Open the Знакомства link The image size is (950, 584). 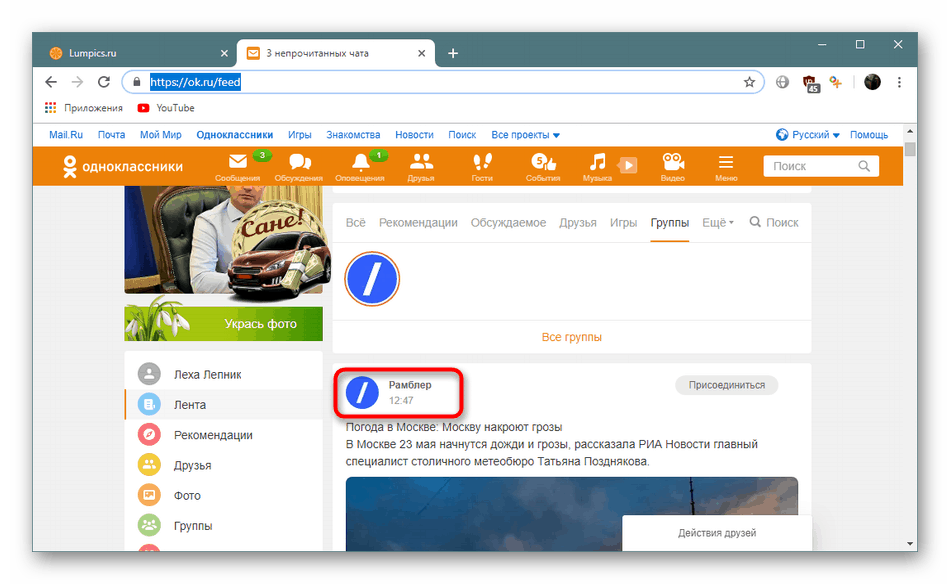coord(353,134)
